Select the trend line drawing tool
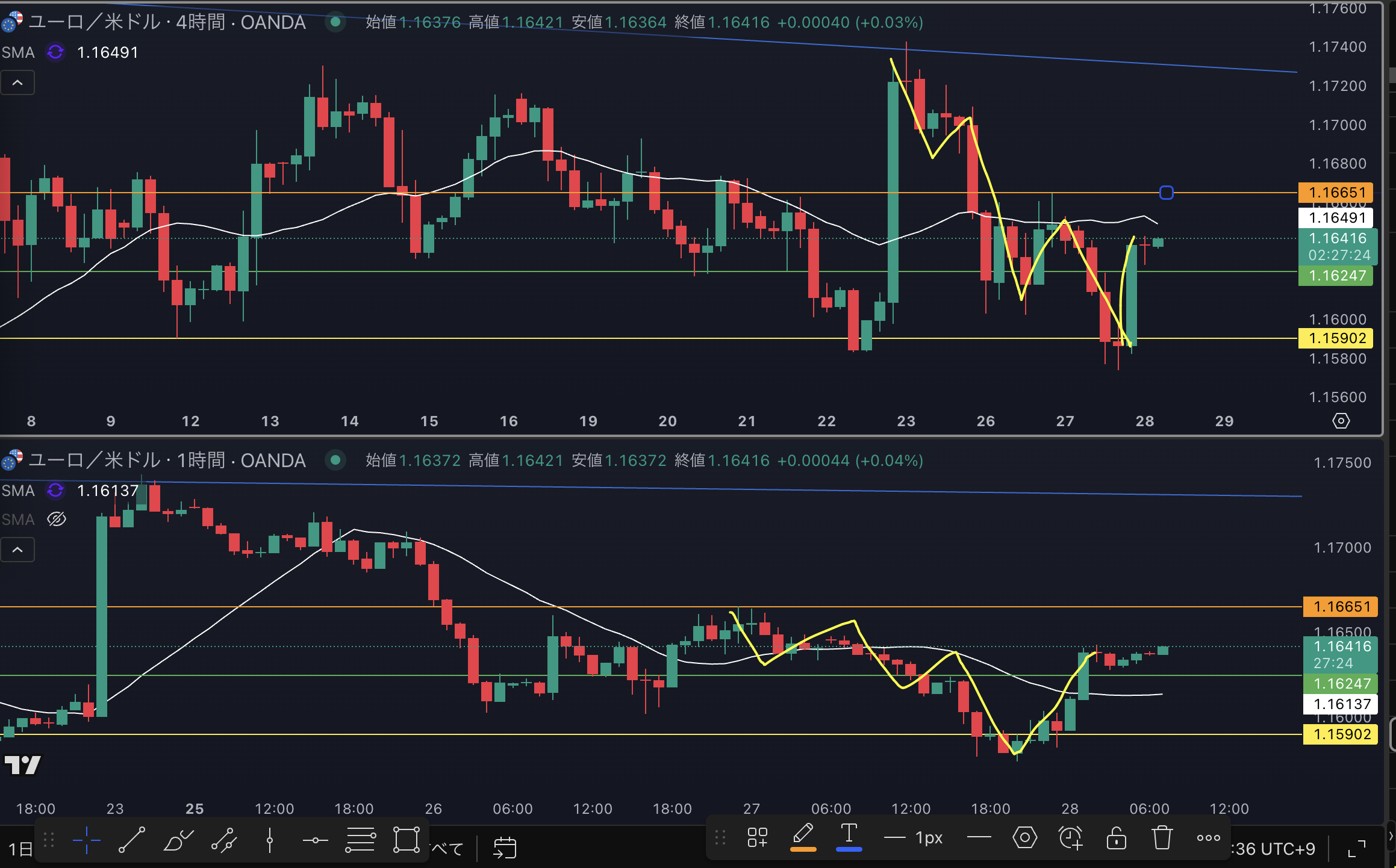 [132, 840]
